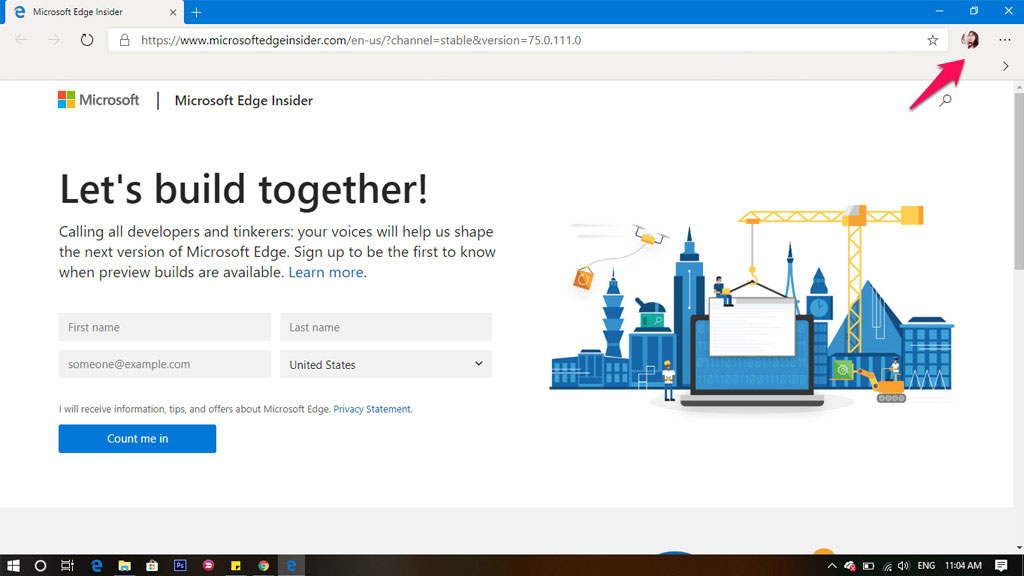Viewport: 1024px width, 576px height.
Task: Click the volume speaker tray icon
Action: [904, 566]
